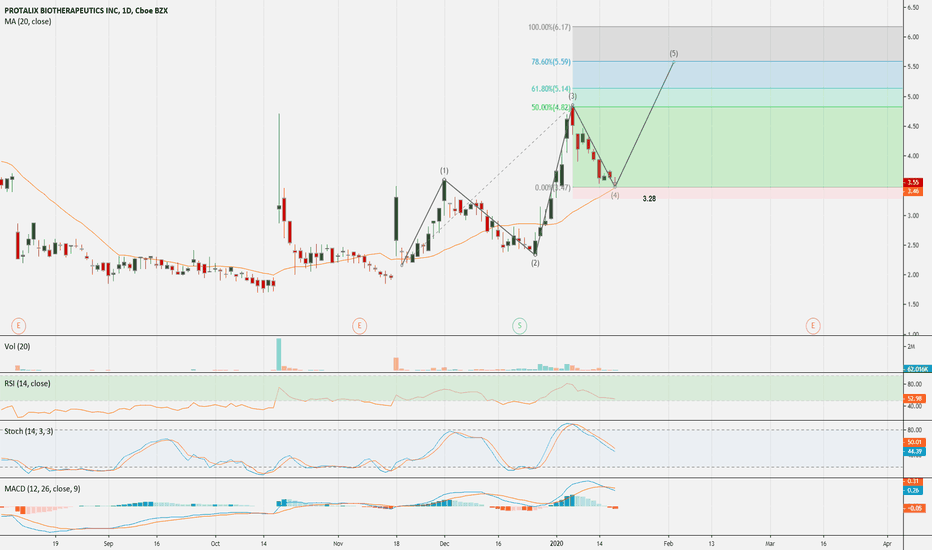Click the 0.00%(3.47) Fibonacci level label
932x550 pixels.
click(x=553, y=188)
